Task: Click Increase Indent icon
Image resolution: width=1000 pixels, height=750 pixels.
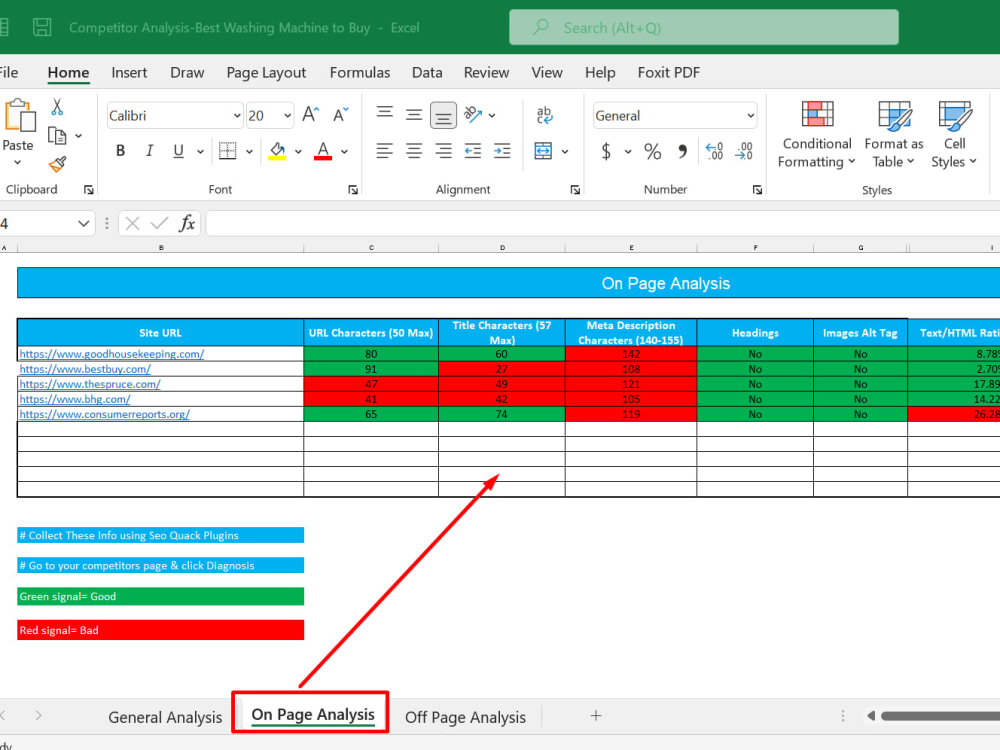Action: click(502, 151)
